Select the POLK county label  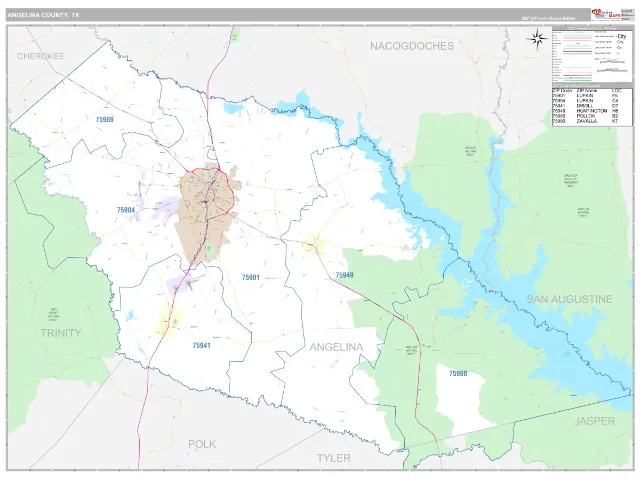(202, 444)
